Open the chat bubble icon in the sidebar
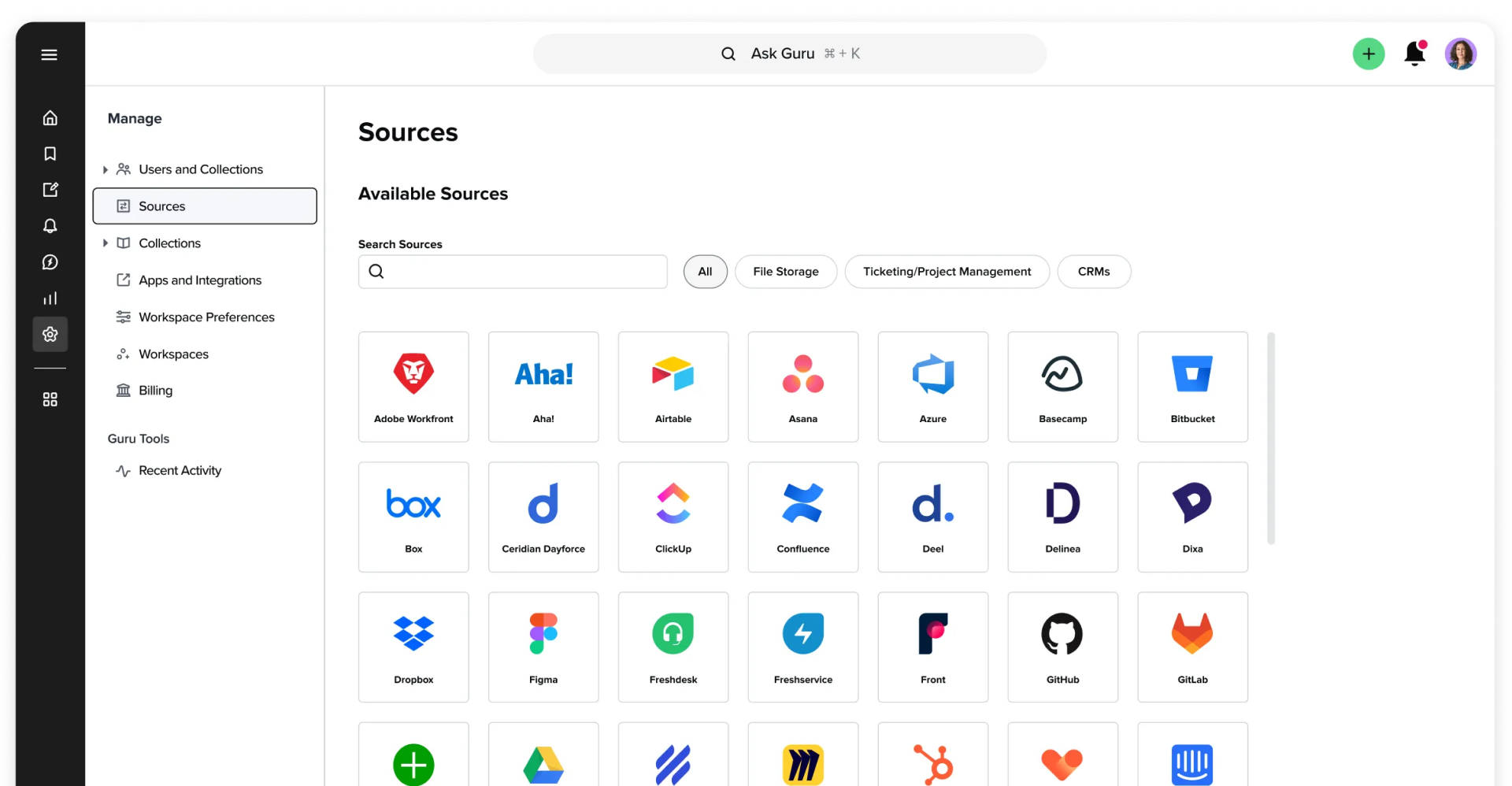1512x786 pixels. tap(50, 262)
